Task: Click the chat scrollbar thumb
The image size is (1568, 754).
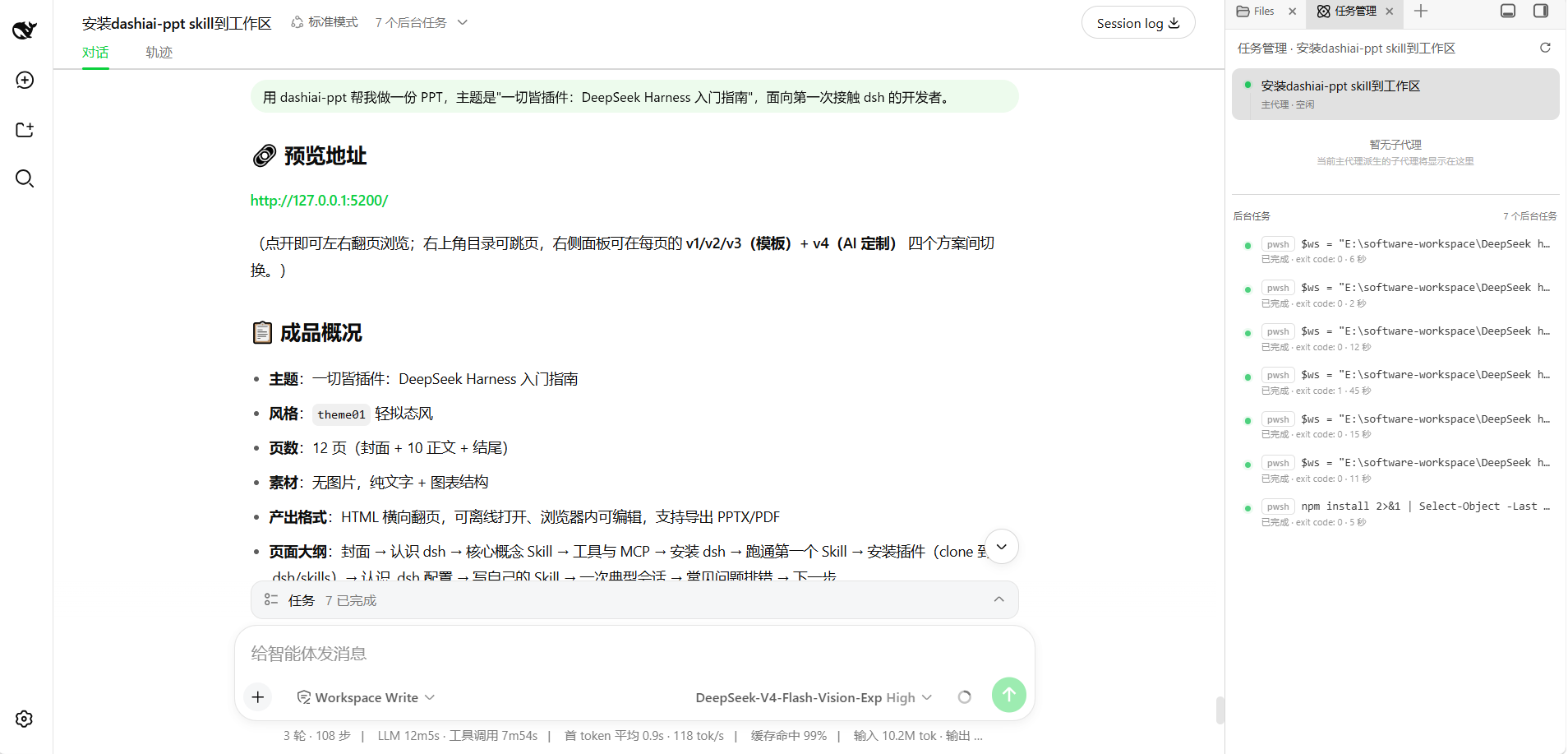Action: pos(1220,710)
